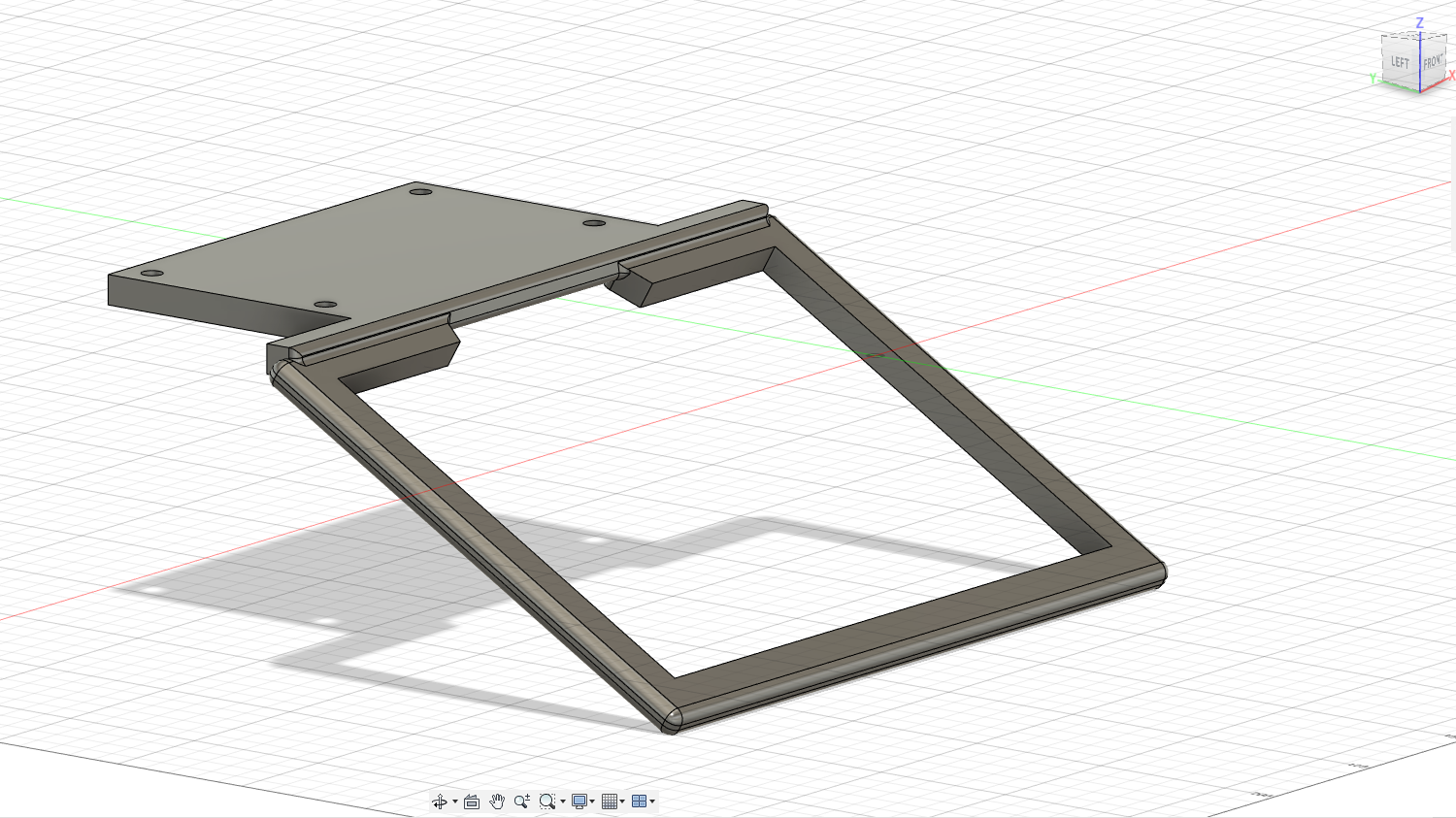Switch to FRONT view on ViewCube

click(1433, 63)
